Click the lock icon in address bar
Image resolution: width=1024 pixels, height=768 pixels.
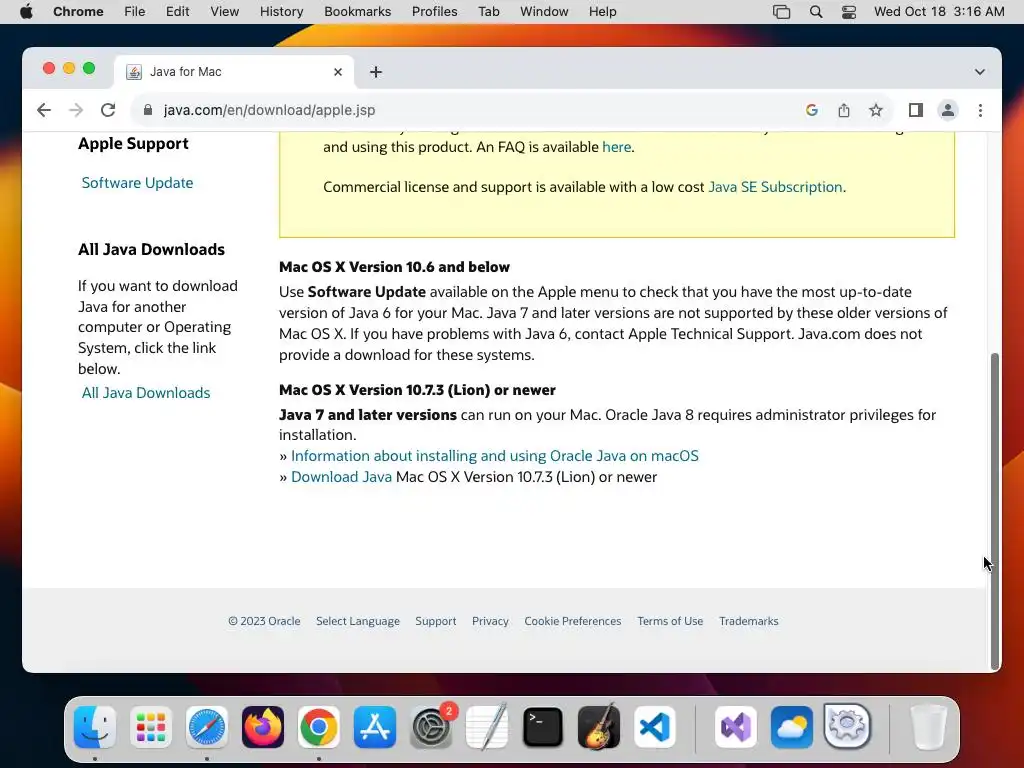click(x=148, y=110)
